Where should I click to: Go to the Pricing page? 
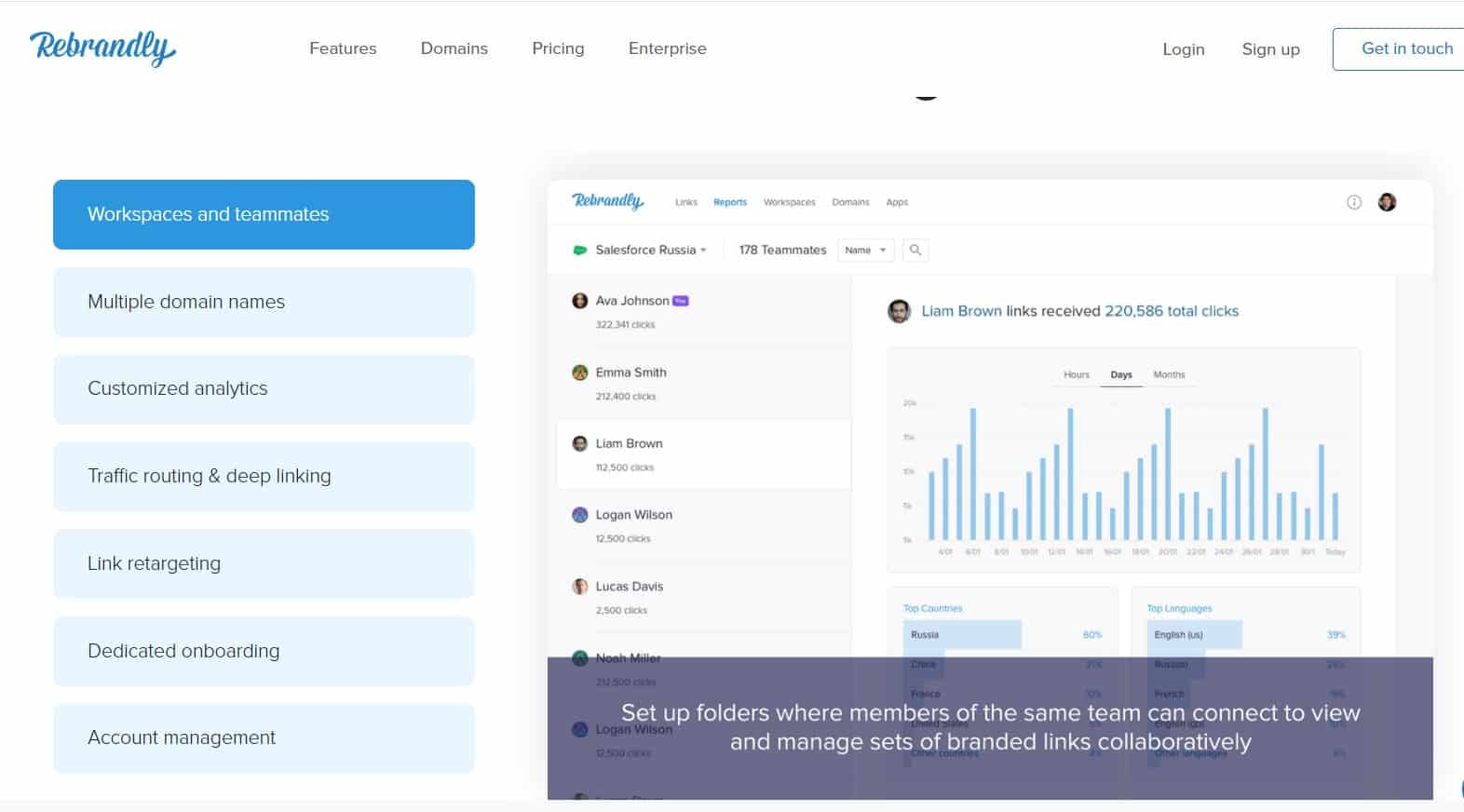click(558, 48)
